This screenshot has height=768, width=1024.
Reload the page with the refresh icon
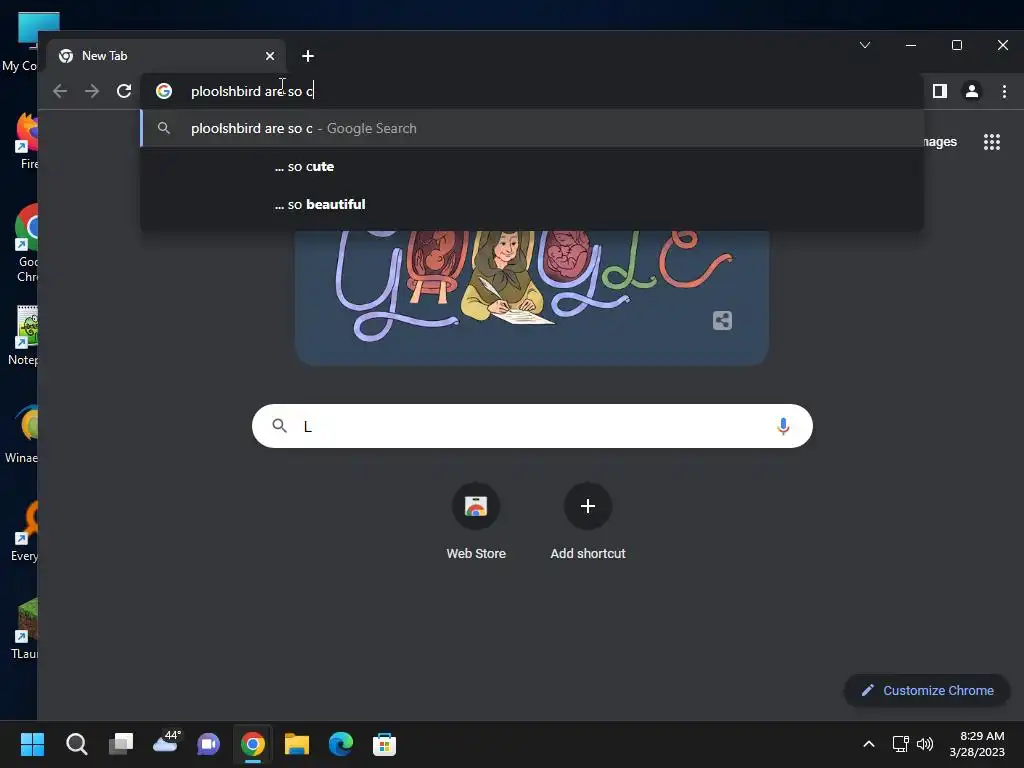(124, 91)
